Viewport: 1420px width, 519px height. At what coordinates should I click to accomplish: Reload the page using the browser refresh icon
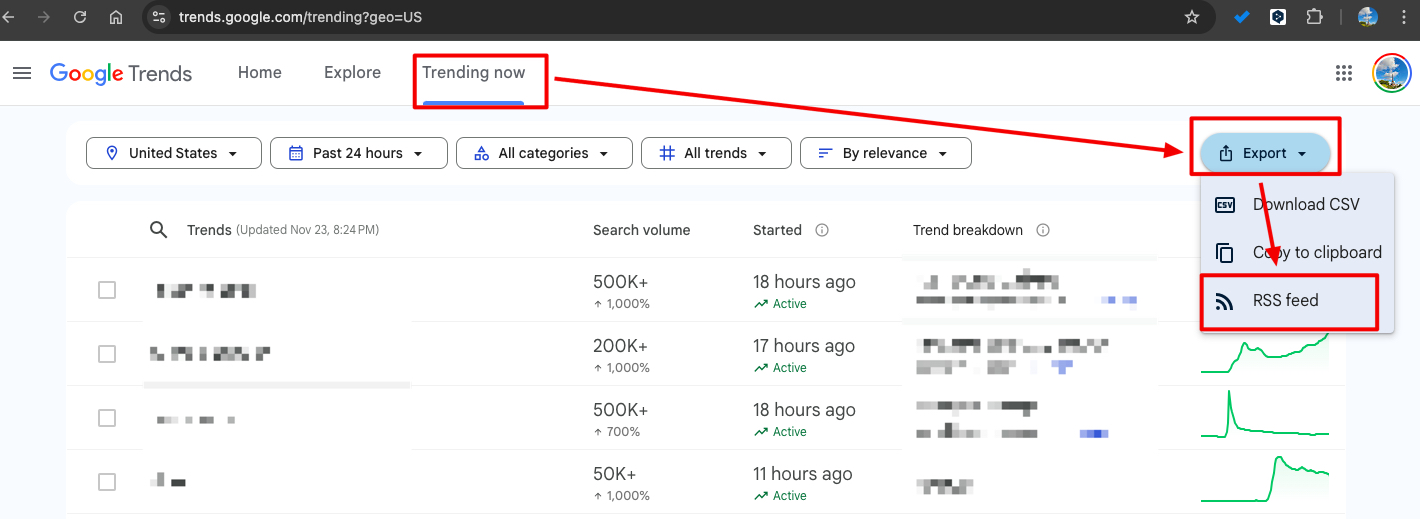tap(80, 17)
